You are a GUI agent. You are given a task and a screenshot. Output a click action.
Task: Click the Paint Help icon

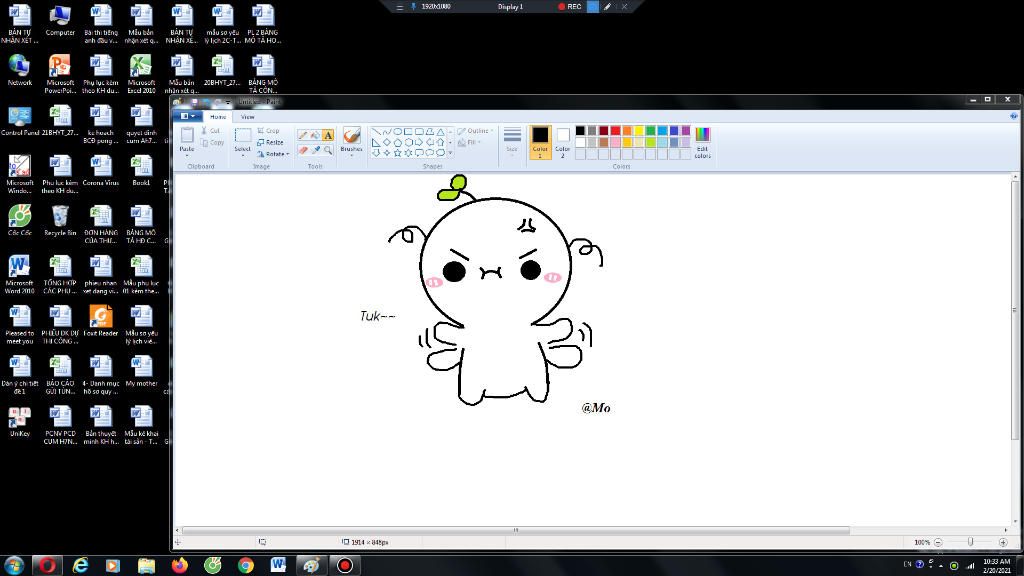coord(1014,116)
